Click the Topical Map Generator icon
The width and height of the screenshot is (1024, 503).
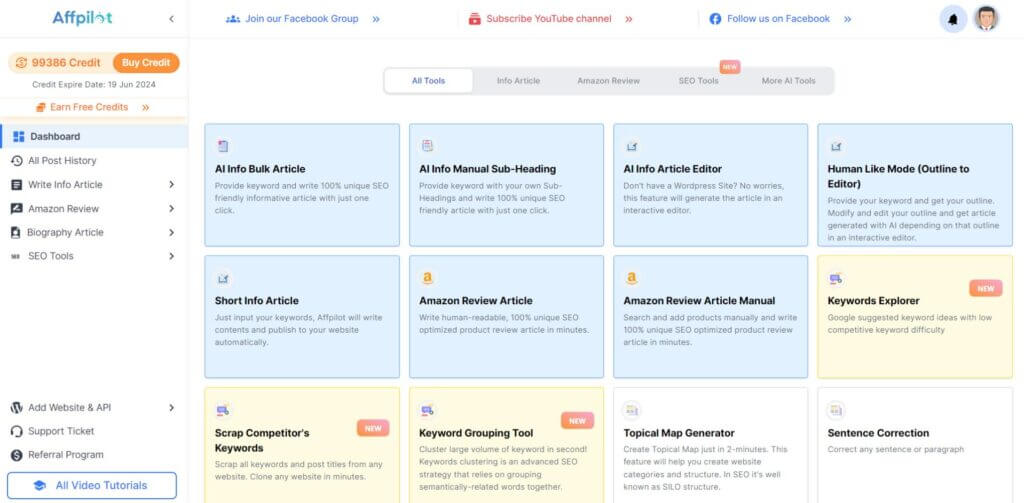(x=631, y=410)
